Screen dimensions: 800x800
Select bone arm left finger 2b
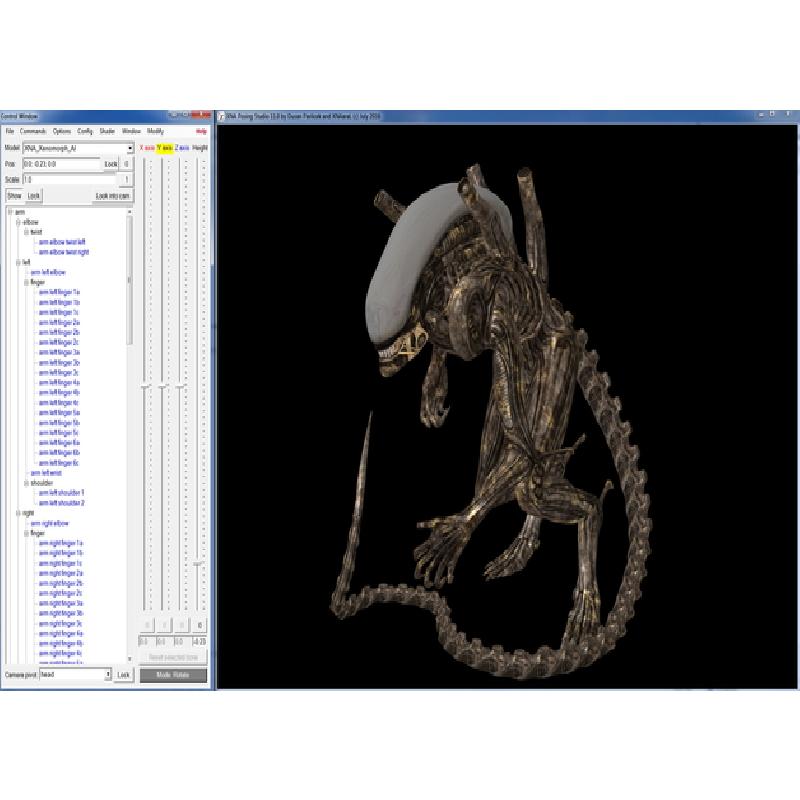click(59, 333)
